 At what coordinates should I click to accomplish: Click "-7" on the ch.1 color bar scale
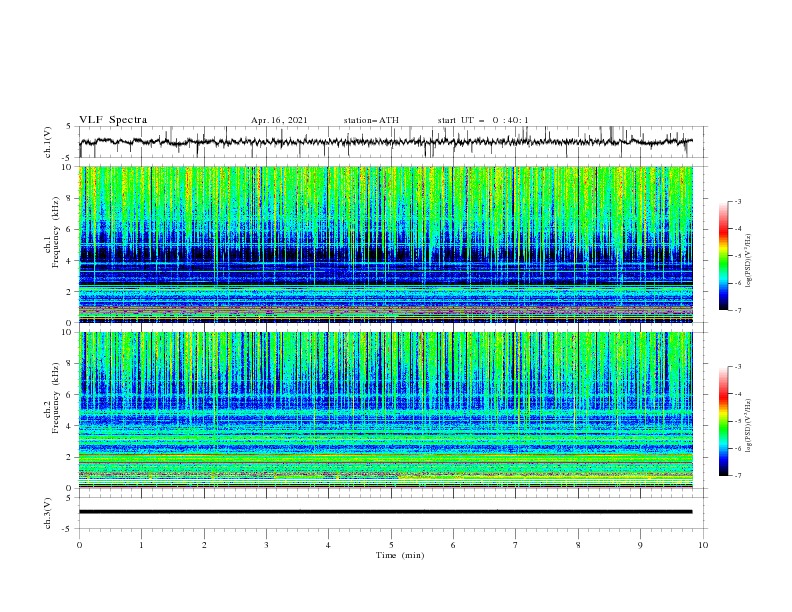[737, 310]
